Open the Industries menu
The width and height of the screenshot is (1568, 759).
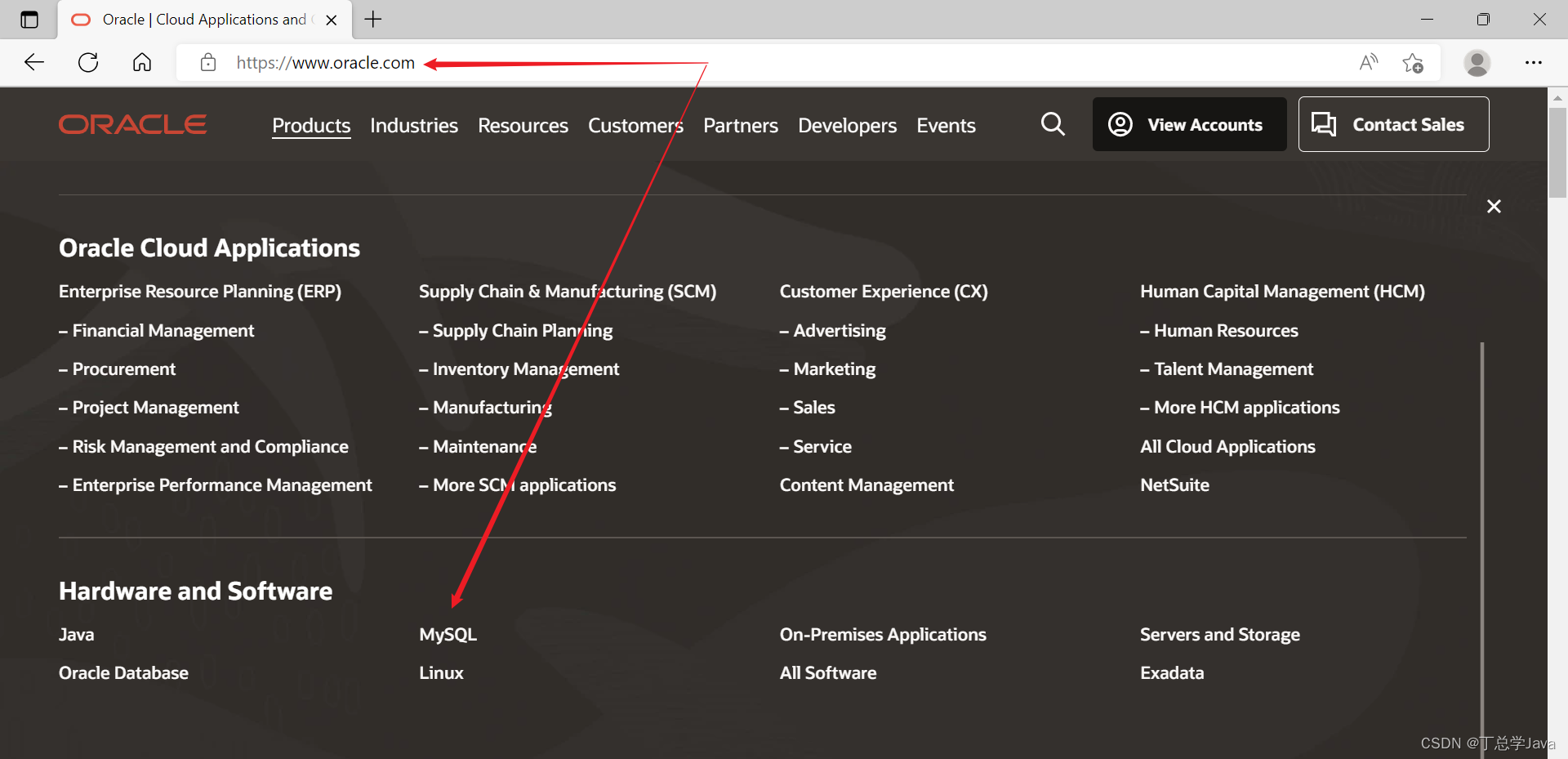(x=414, y=126)
